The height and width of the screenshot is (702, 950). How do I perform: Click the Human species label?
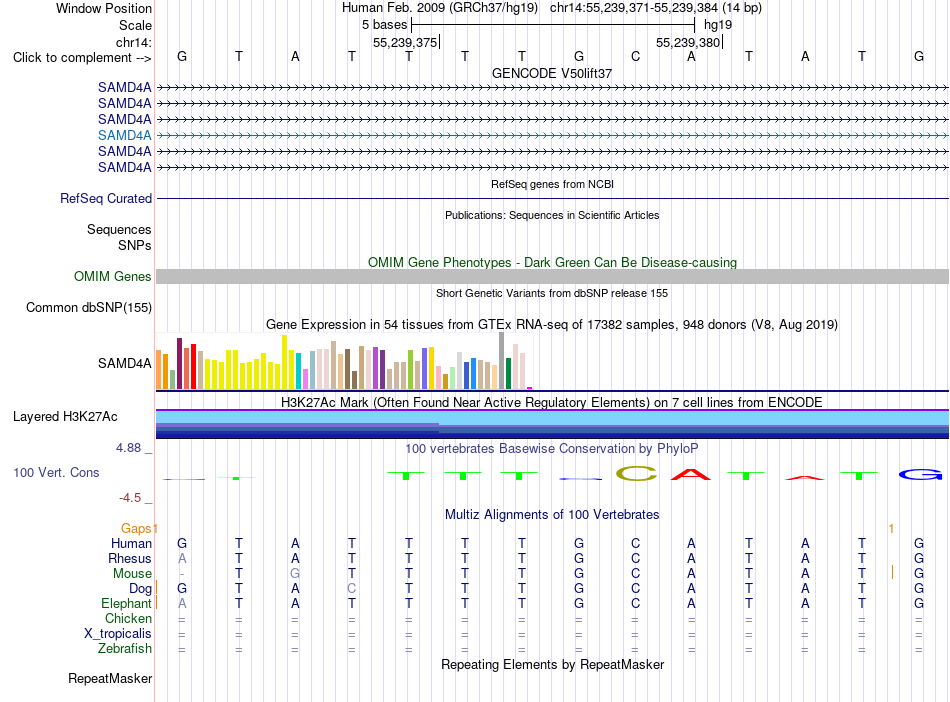[131, 543]
